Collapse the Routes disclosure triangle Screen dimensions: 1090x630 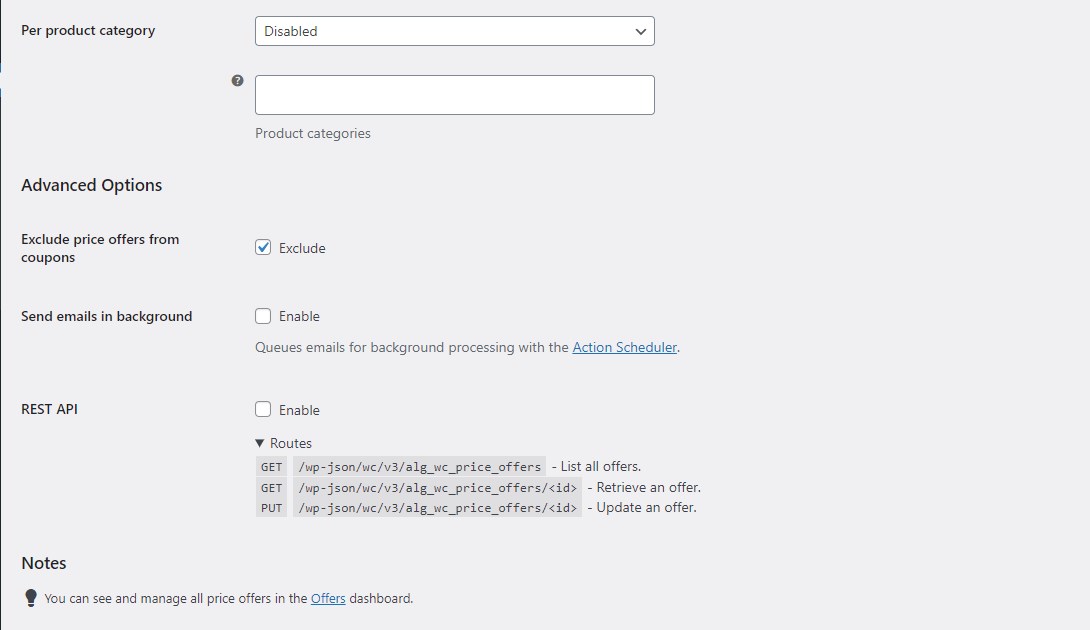pyautogui.click(x=259, y=443)
